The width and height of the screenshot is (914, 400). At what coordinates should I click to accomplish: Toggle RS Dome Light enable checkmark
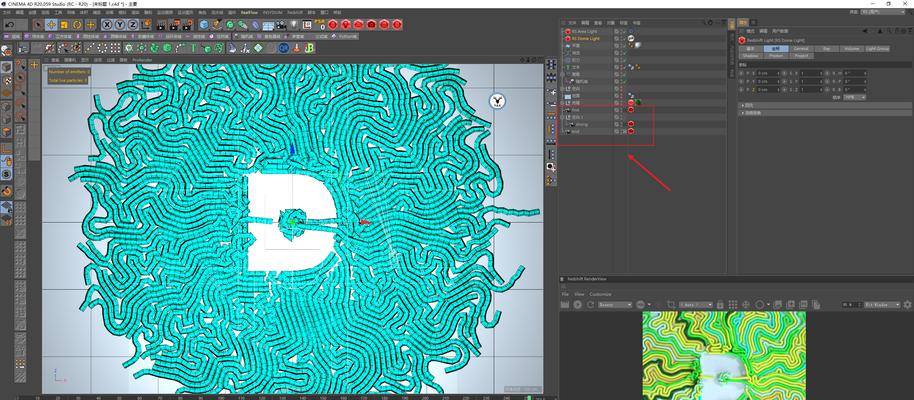[x=623, y=38]
